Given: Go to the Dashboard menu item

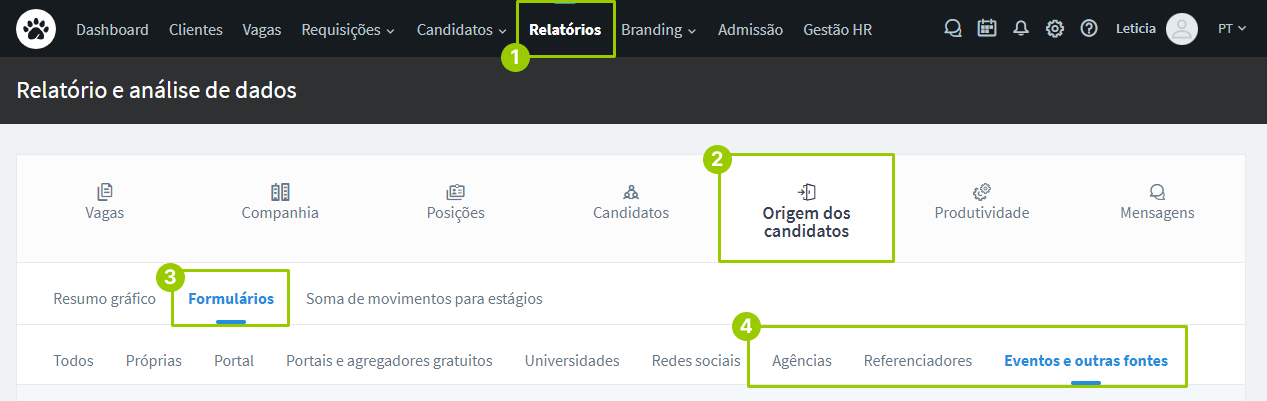Looking at the screenshot, I should pyautogui.click(x=112, y=30).
